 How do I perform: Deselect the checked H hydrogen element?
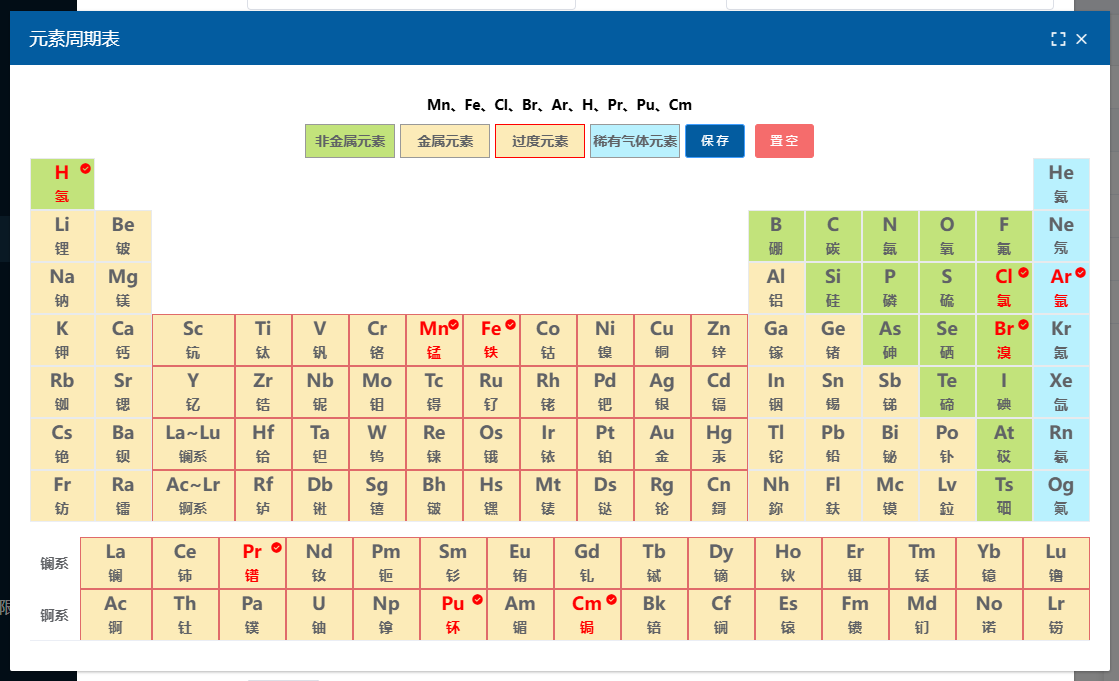[x=62, y=184]
